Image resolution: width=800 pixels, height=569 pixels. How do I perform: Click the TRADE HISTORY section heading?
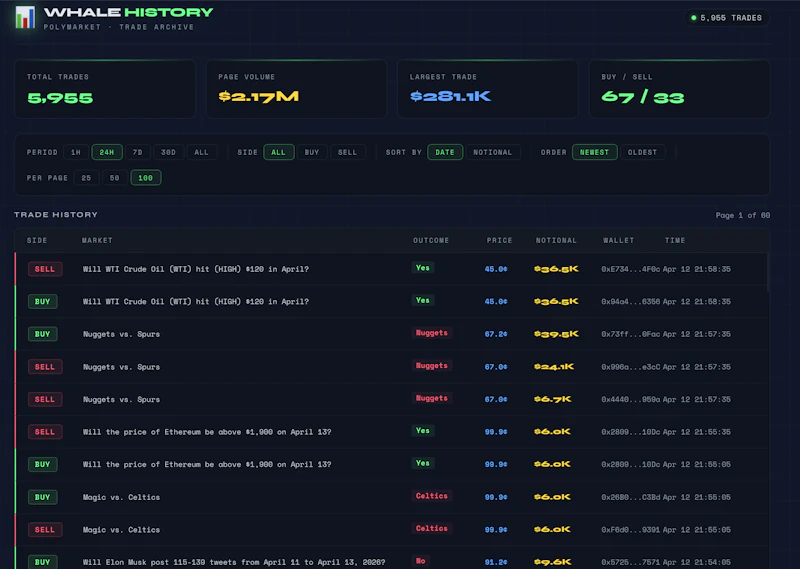pos(56,215)
